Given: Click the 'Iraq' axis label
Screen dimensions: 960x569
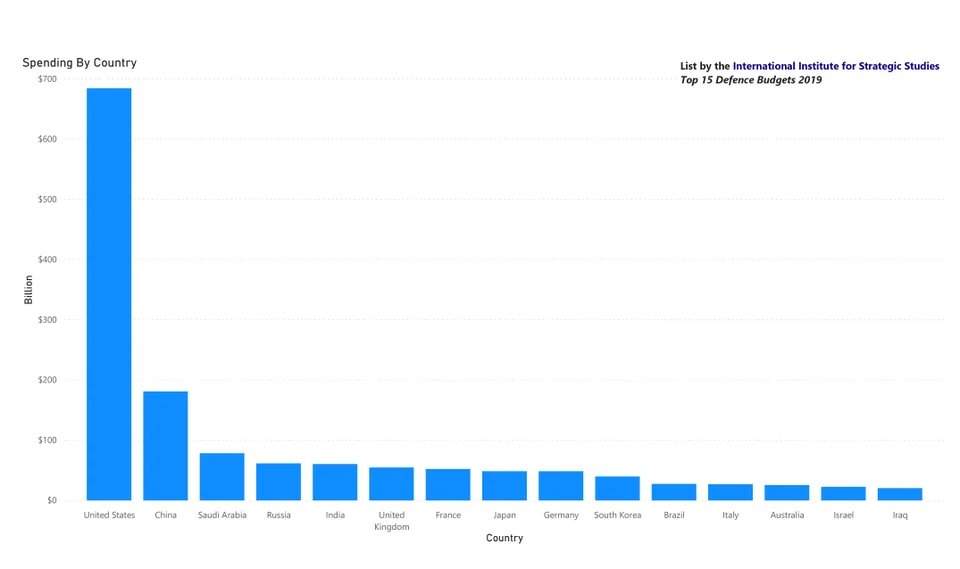Looking at the screenshot, I should coord(900,515).
